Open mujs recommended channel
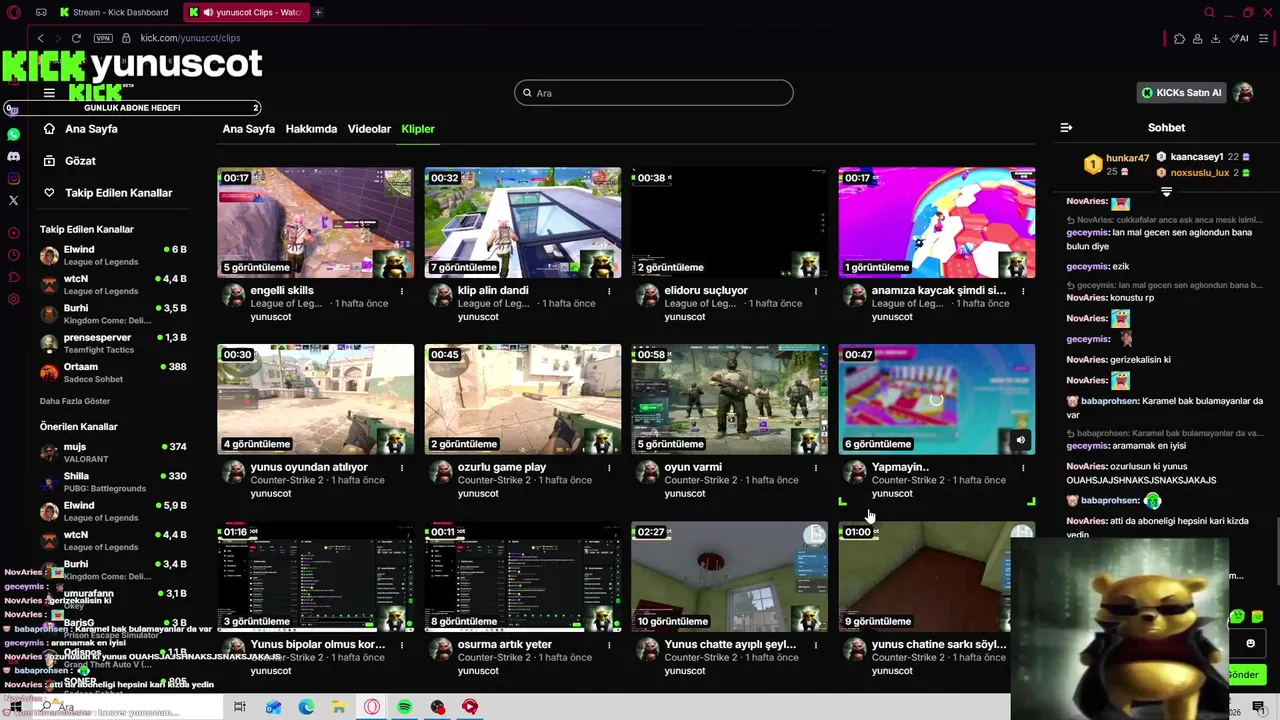This screenshot has height=720, width=1280. pos(113,452)
